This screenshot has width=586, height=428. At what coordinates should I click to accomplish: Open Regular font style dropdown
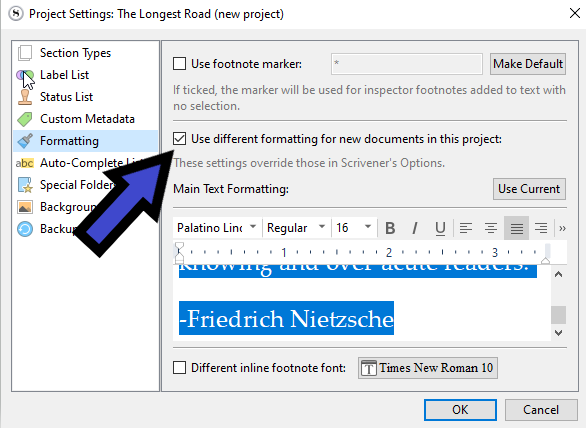pos(296,228)
